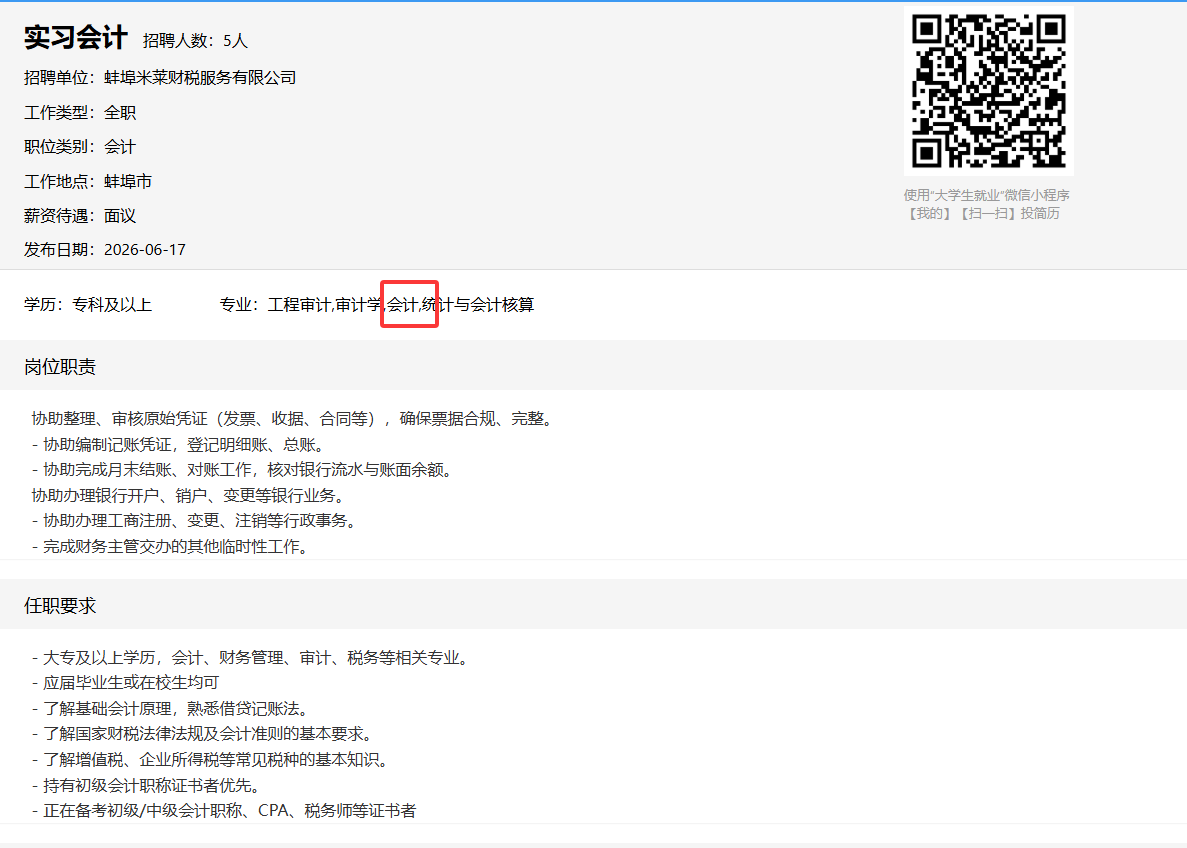1187x848 pixels.
Task: Click the major 工程审计 in 专业 list
Action: pyautogui.click(x=299, y=305)
